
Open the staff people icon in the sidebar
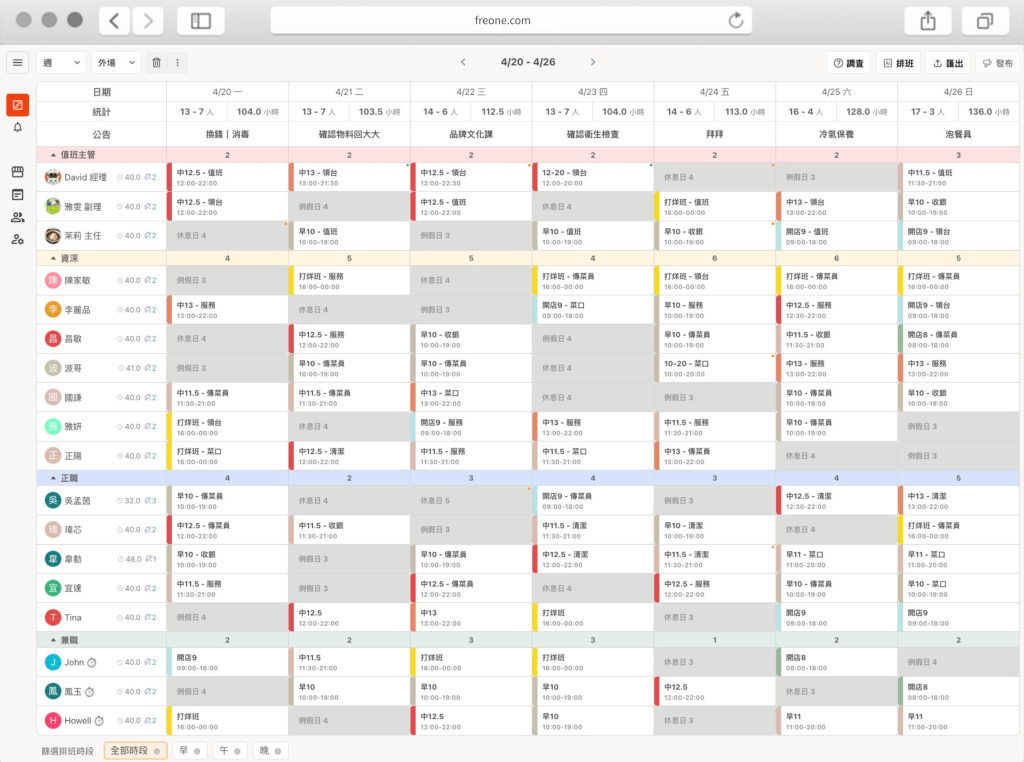17,217
